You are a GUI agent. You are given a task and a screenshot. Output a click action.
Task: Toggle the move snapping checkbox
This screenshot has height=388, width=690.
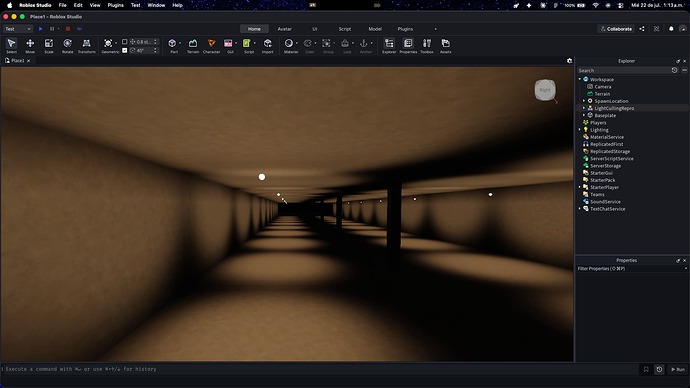point(125,42)
